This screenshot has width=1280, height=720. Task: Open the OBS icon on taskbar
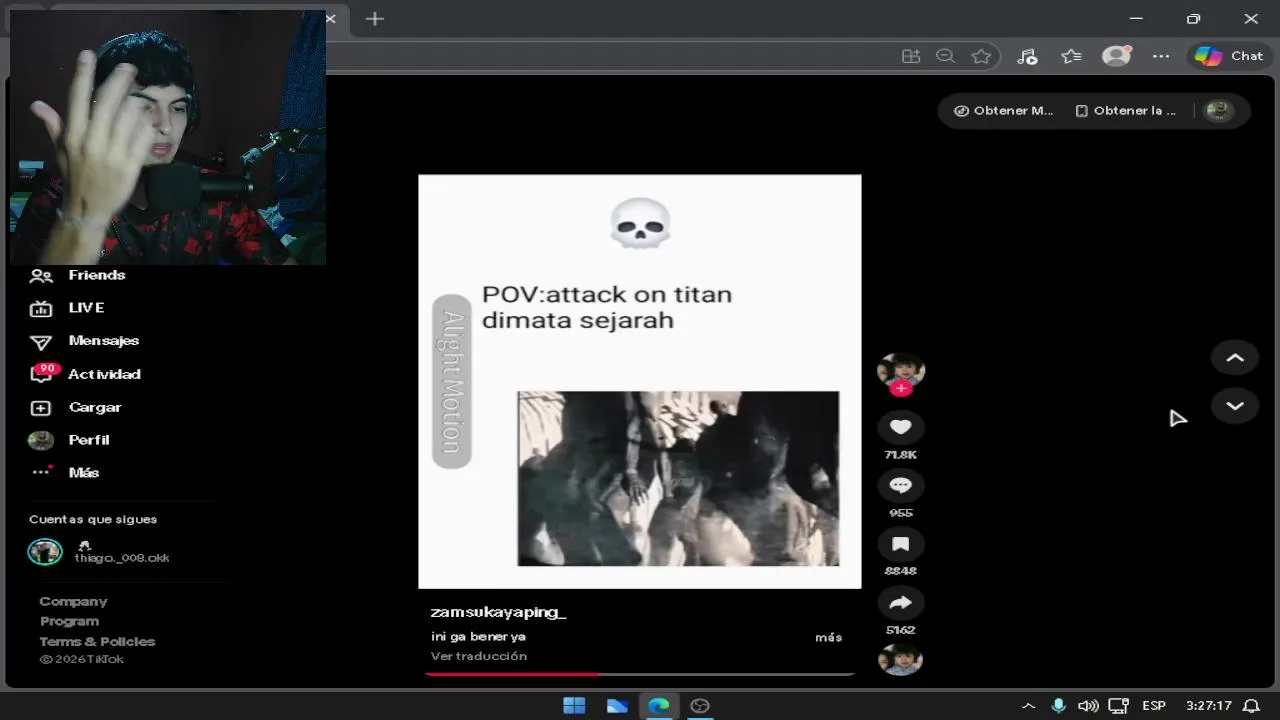[701, 706]
